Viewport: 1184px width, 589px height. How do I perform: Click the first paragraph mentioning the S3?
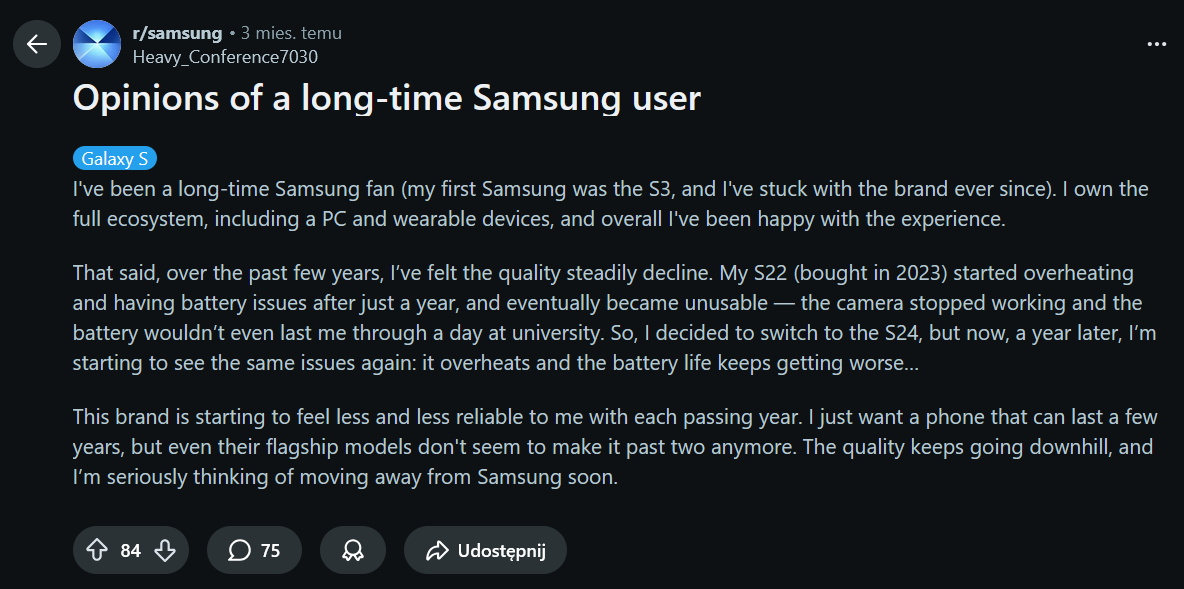coord(610,202)
